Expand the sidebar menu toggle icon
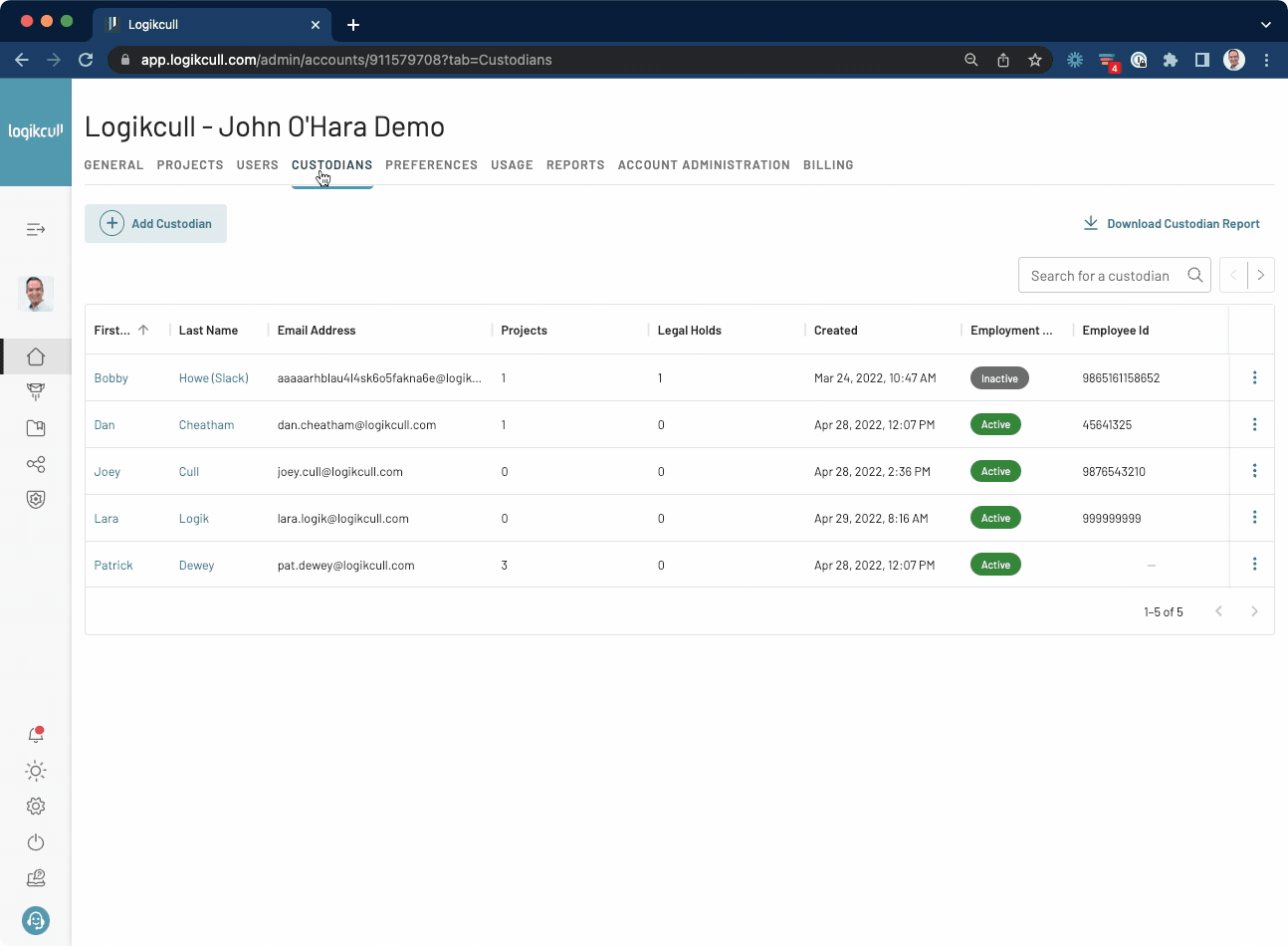 (x=36, y=230)
